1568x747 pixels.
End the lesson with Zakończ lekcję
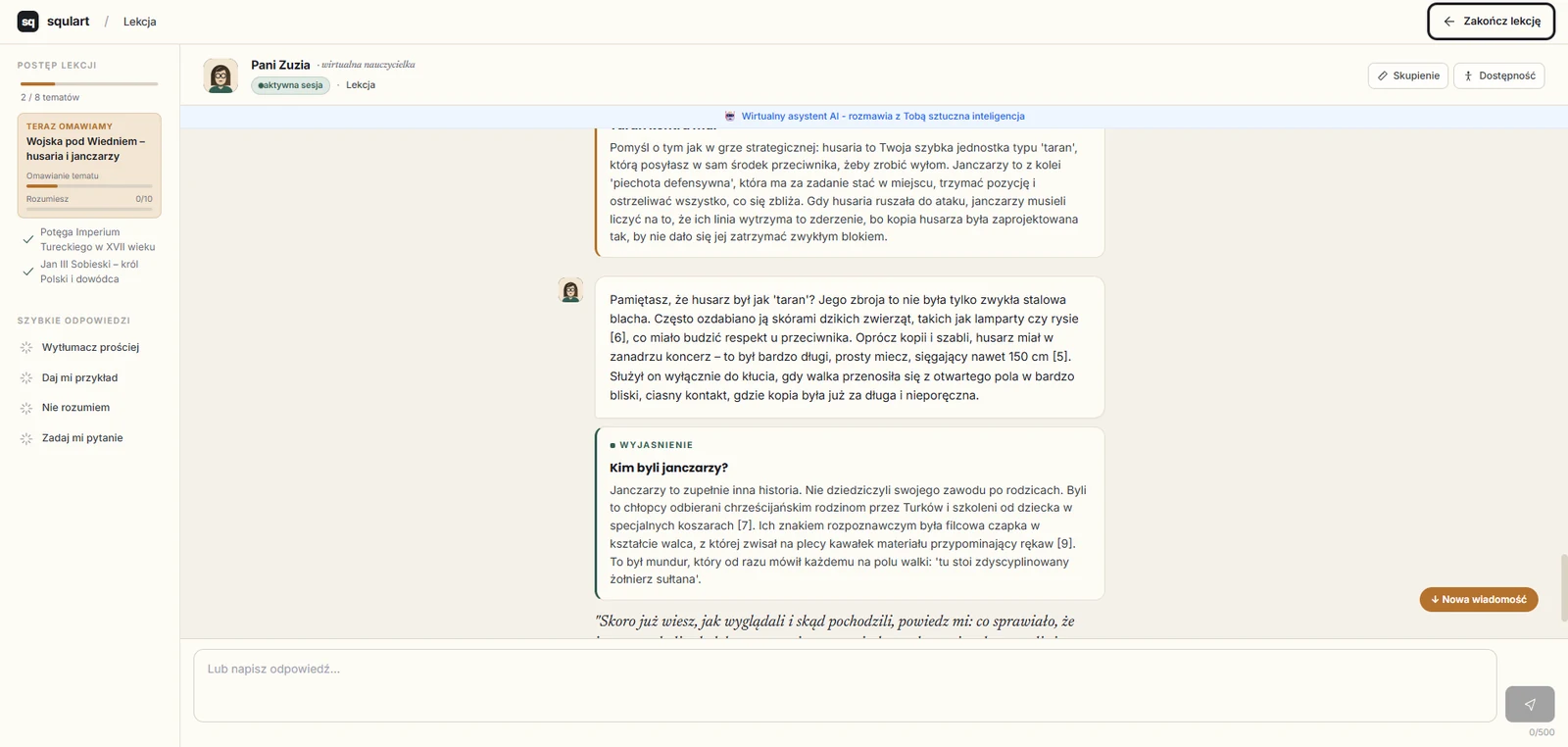pos(1491,22)
